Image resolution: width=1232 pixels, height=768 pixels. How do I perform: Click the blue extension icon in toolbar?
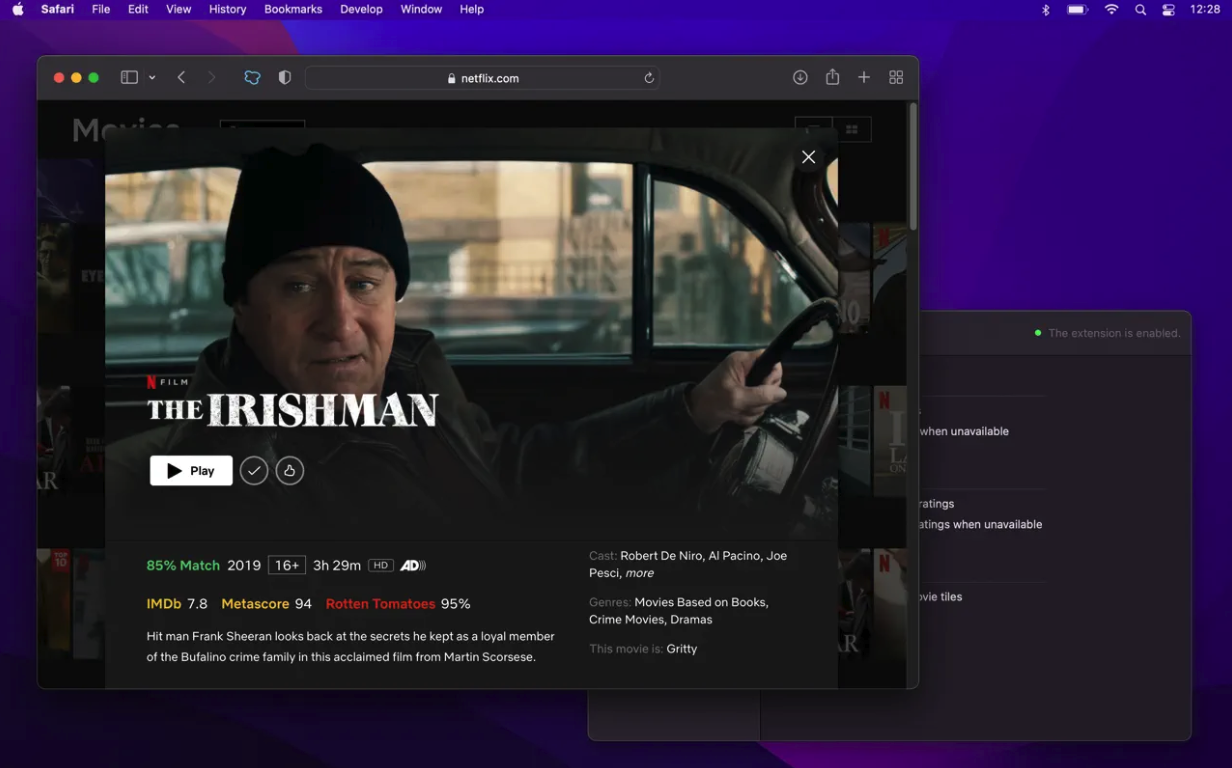point(252,78)
